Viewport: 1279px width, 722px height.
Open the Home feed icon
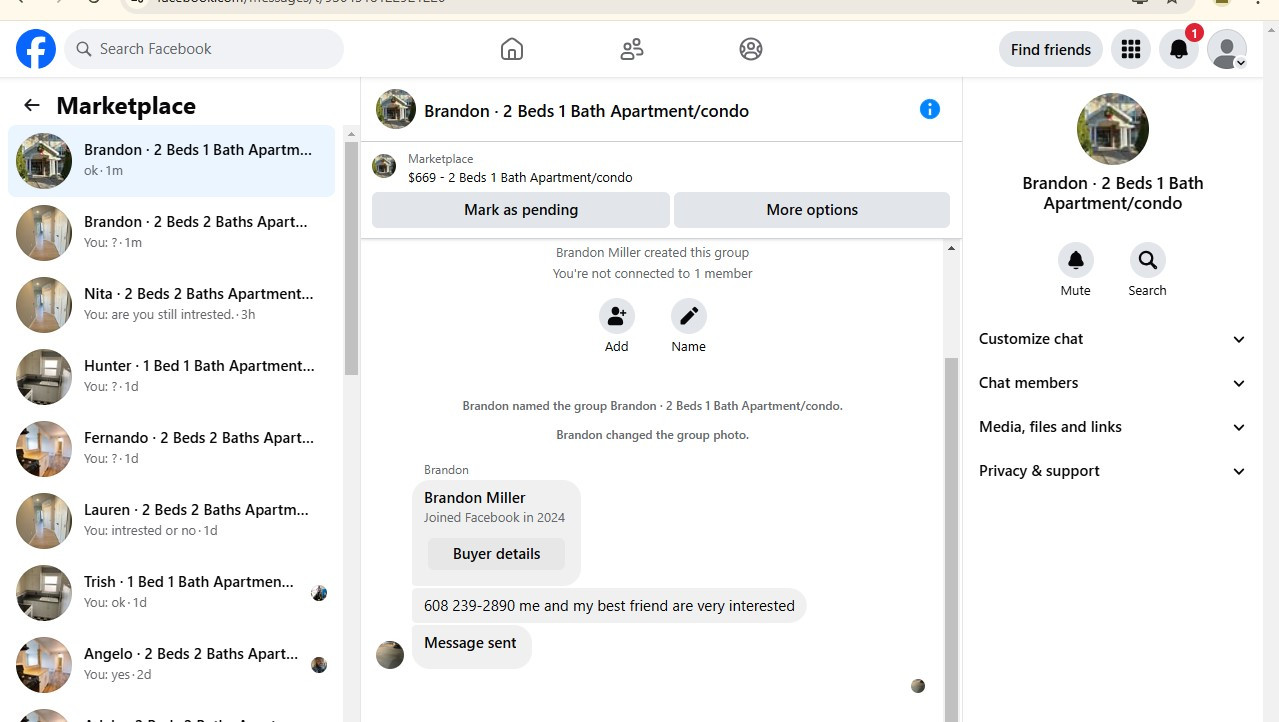point(511,49)
